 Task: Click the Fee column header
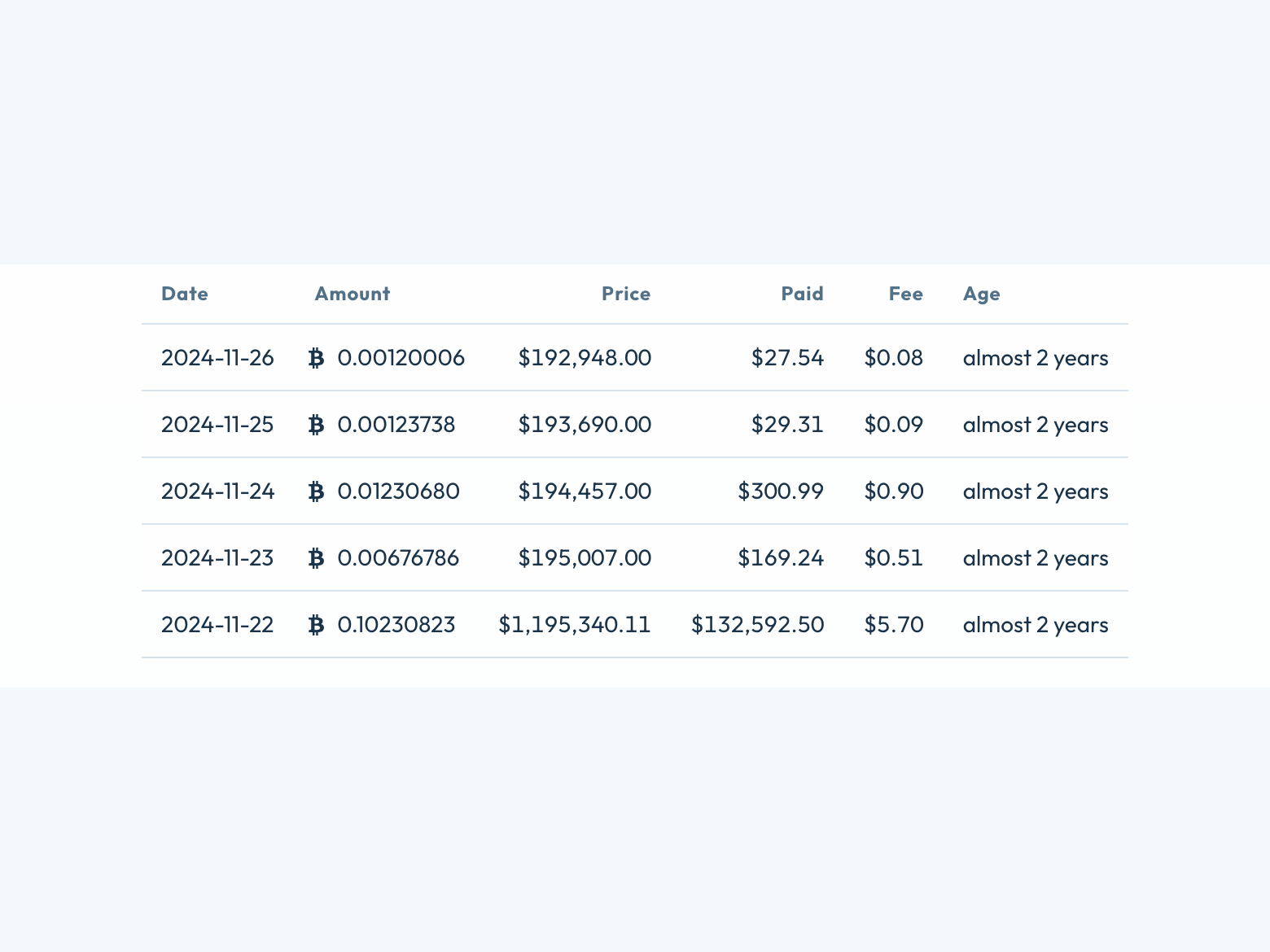click(906, 294)
